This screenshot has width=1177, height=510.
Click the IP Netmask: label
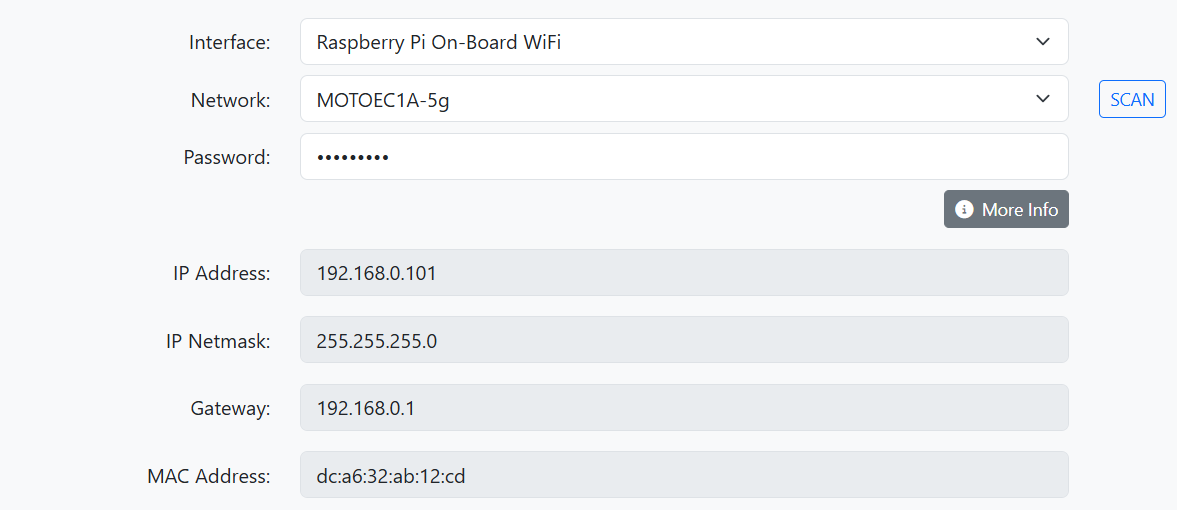coord(218,341)
